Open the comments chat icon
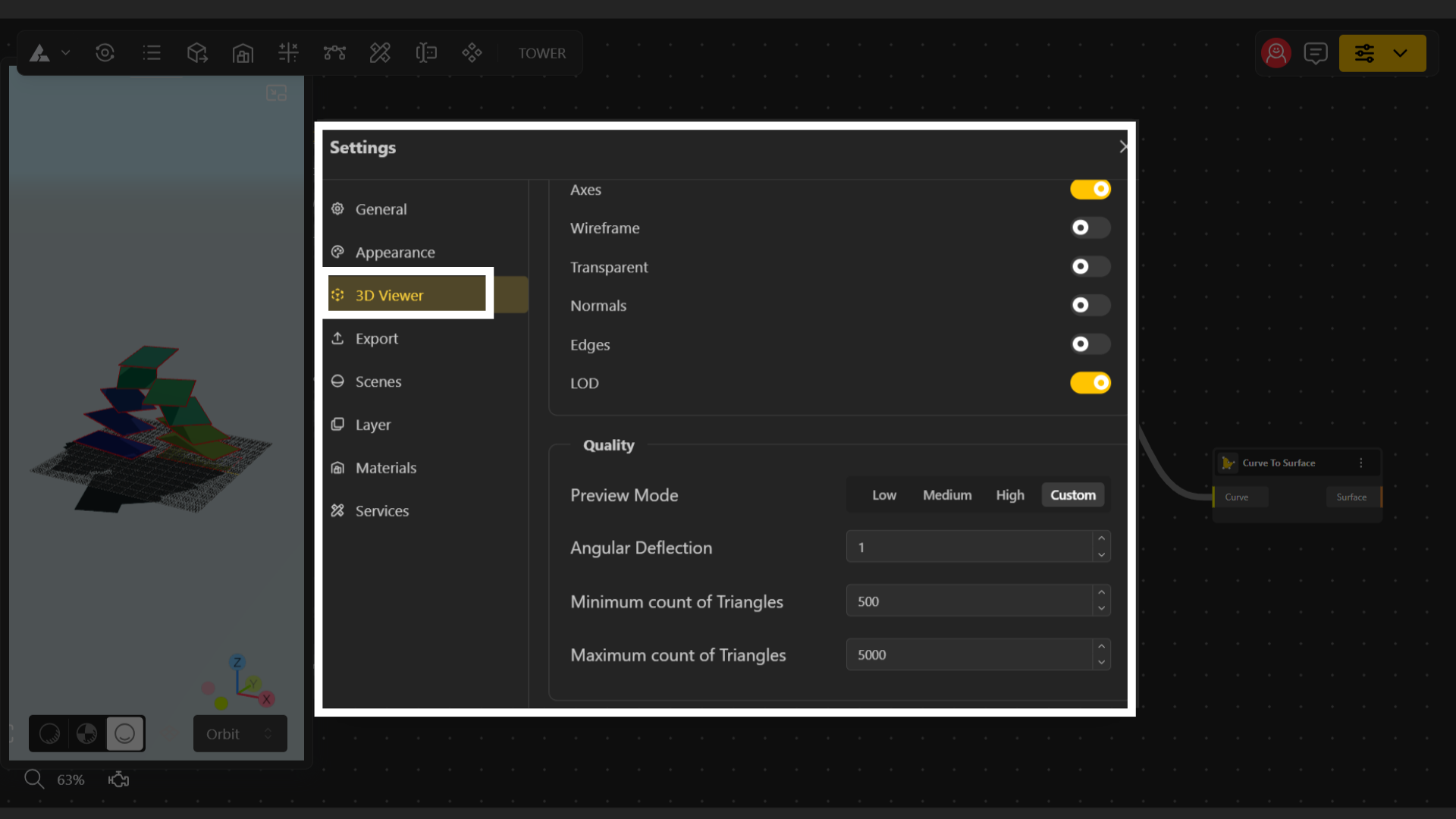This screenshot has height=819, width=1456. pyautogui.click(x=1316, y=53)
